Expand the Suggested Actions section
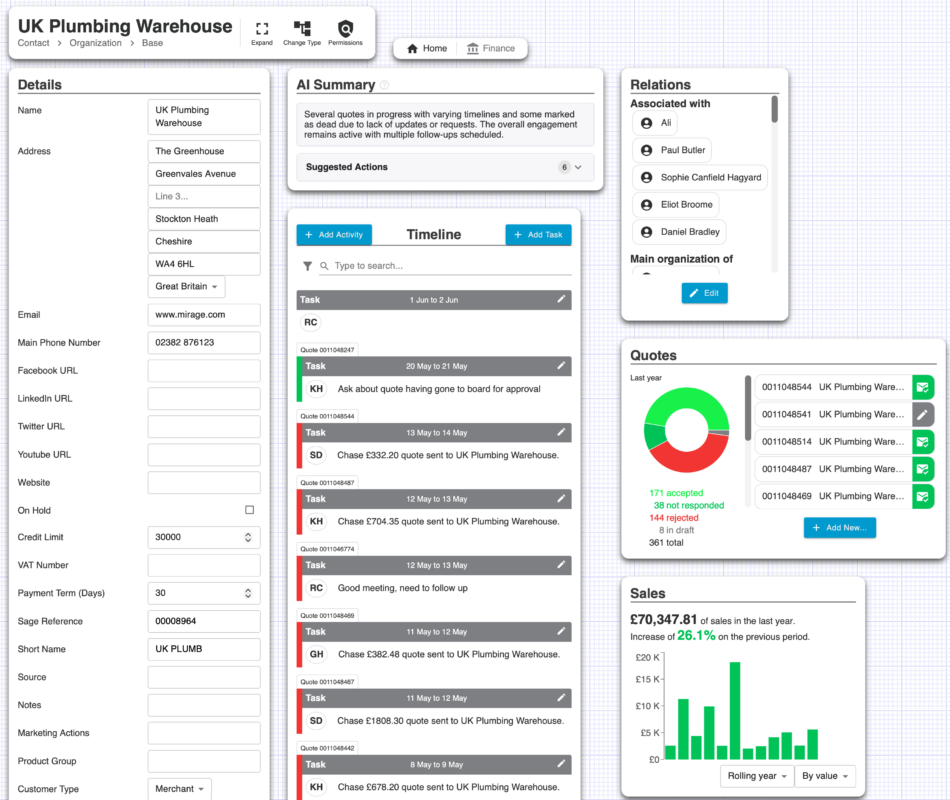 (445, 167)
